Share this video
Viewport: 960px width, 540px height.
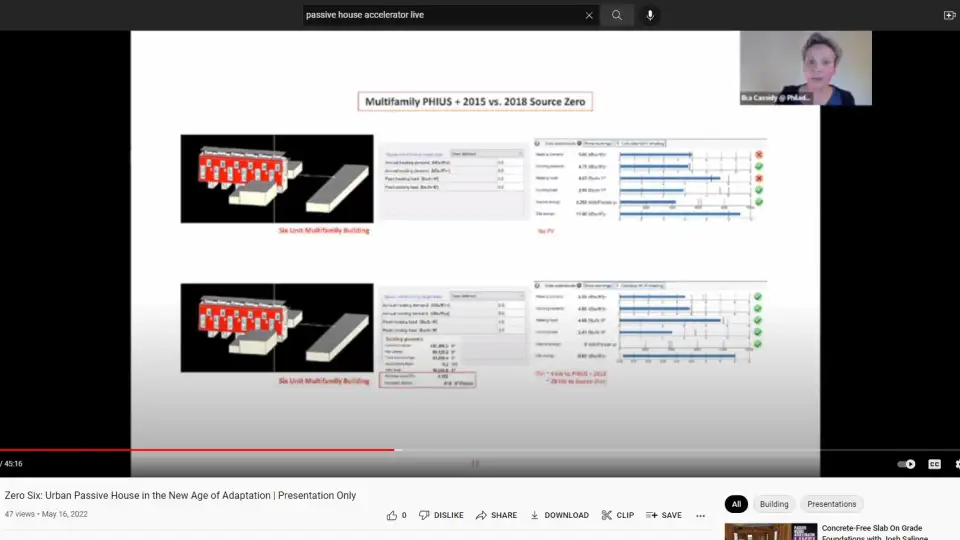point(496,515)
